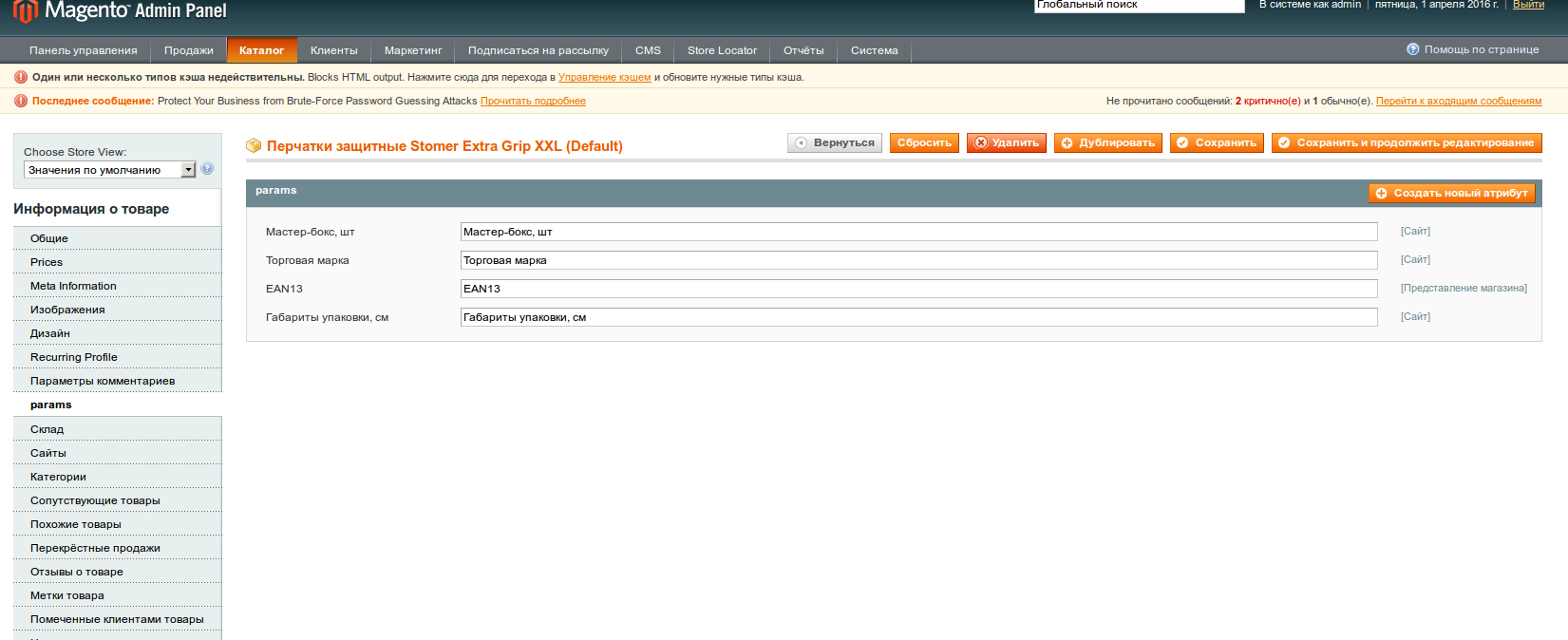1568x640 pixels.
Task: Follow the Управление кэшем link
Action: point(604,77)
